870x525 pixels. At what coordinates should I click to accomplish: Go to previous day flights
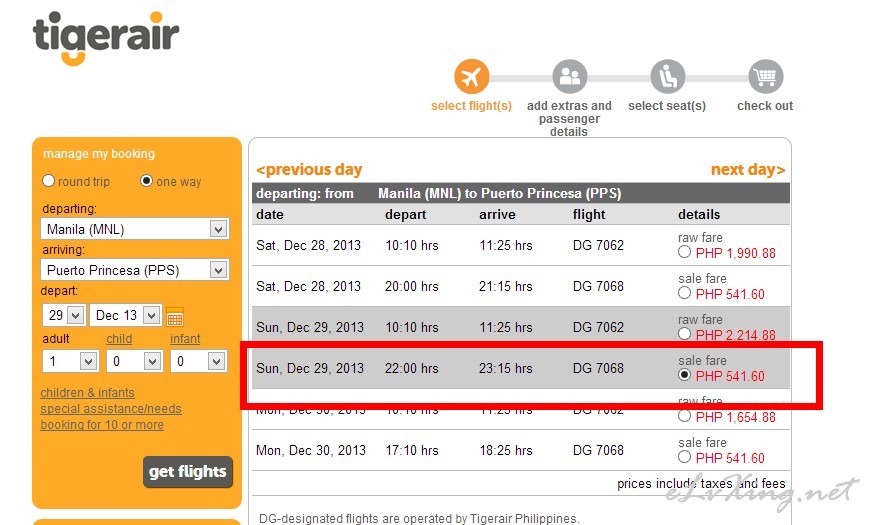click(309, 170)
